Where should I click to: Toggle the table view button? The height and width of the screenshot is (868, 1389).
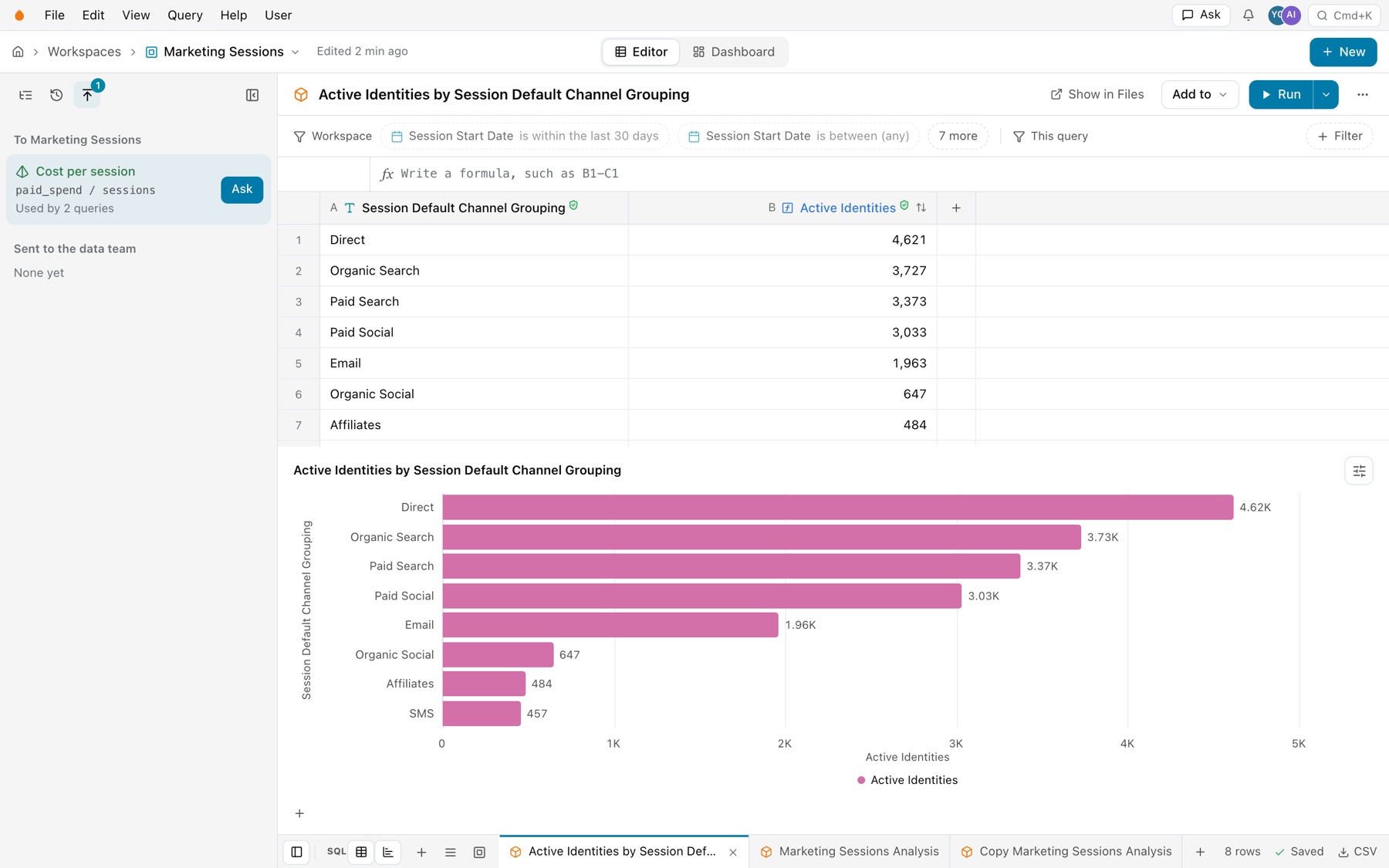(x=361, y=853)
